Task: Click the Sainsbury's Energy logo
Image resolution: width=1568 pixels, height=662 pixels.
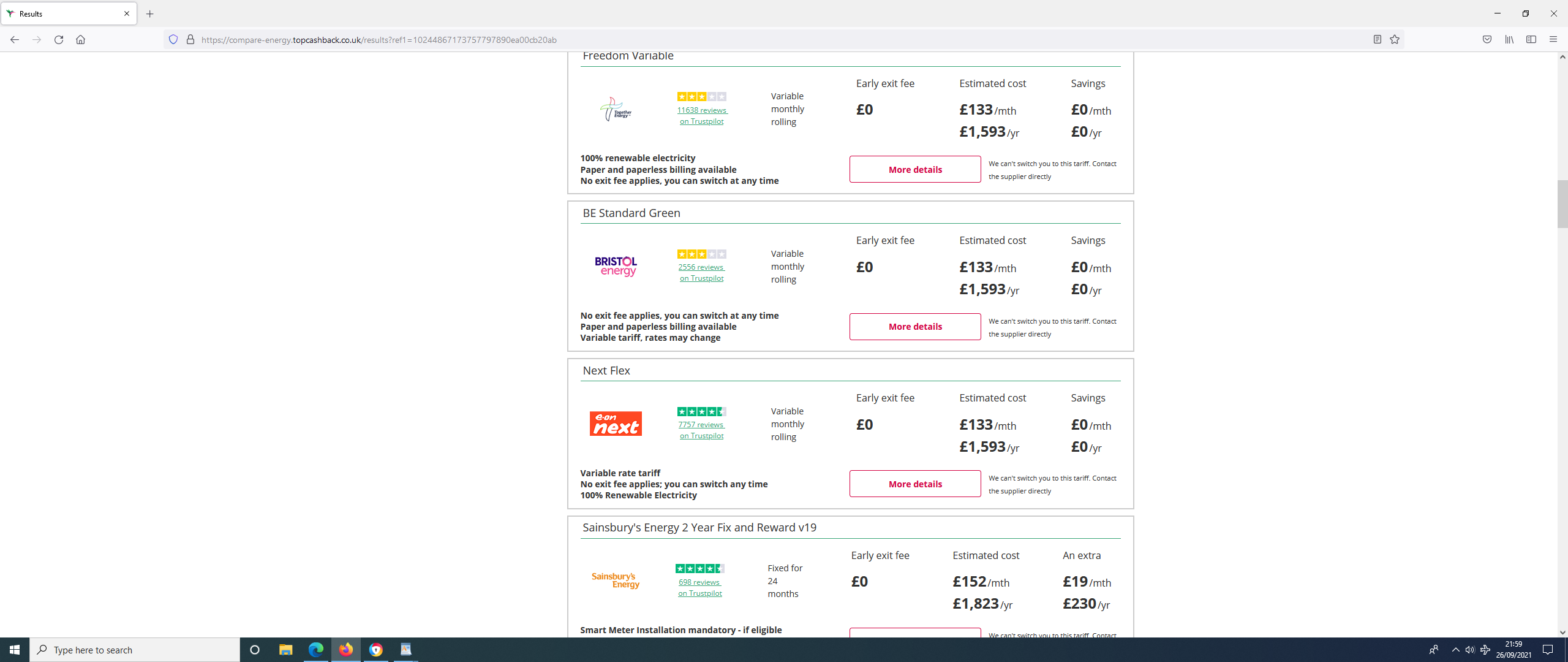Action: click(615, 580)
